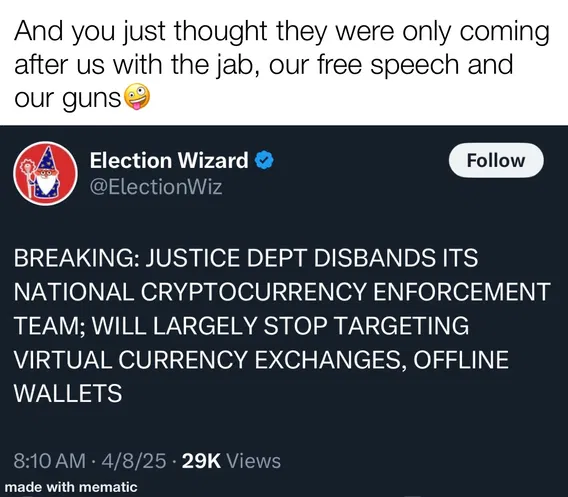This screenshot has height=497, width=568.
Task: Click NATIONAL CRYPTOCURRENCY ENFORCEMENT text line
Action: coord(282,292)
